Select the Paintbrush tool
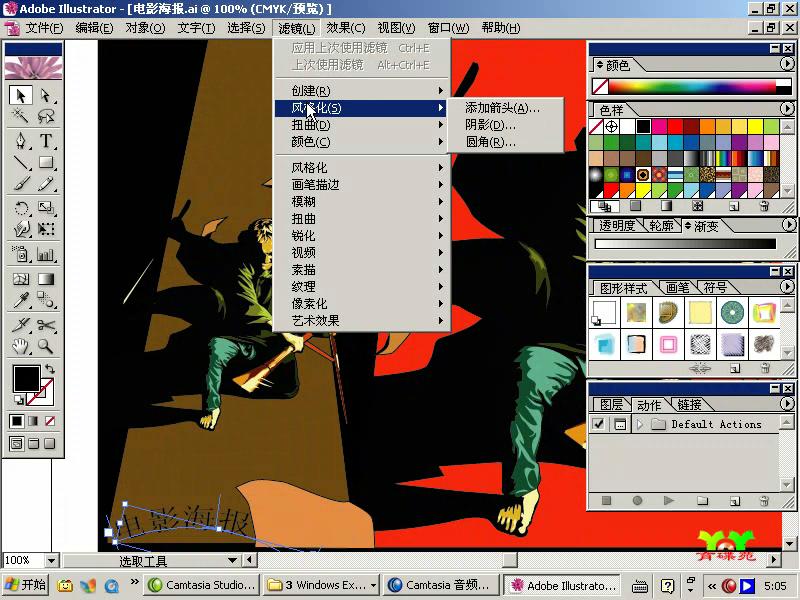Viewport: 800px width, 600px height. 21,183
